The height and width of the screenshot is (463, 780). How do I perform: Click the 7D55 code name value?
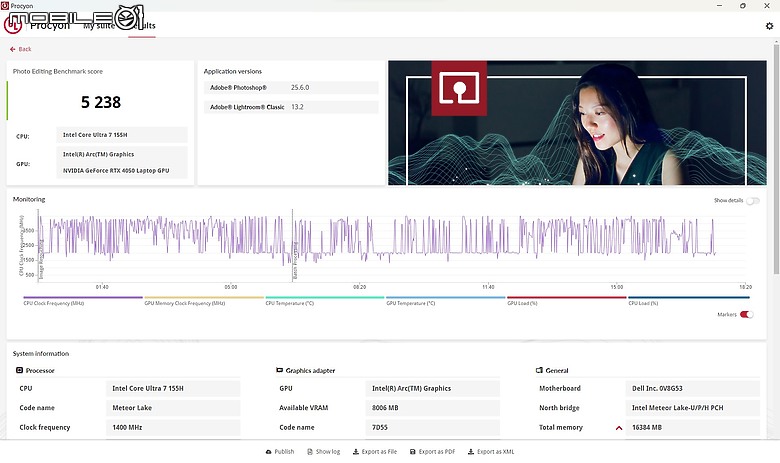point(380,427)
